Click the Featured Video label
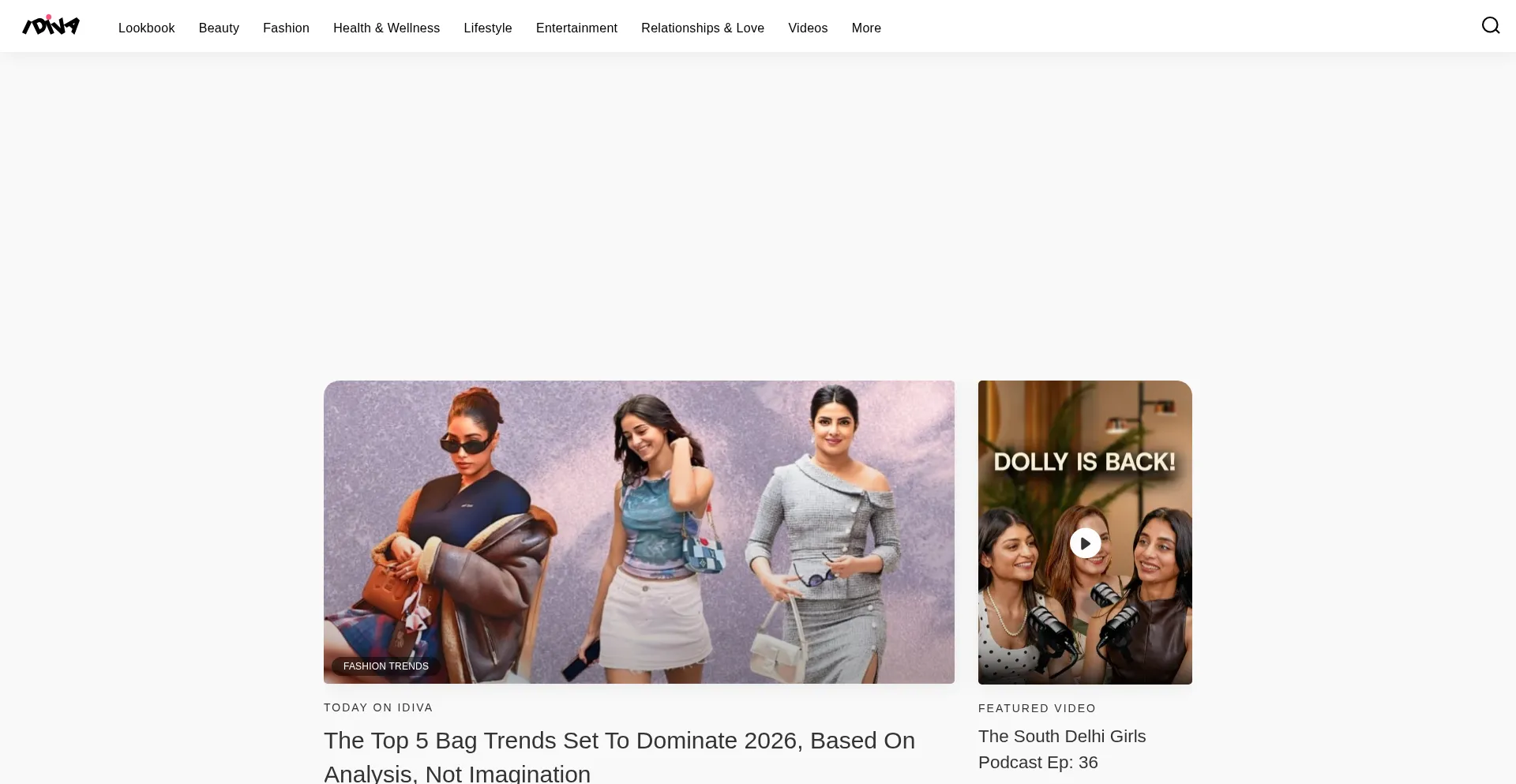 1037,708
